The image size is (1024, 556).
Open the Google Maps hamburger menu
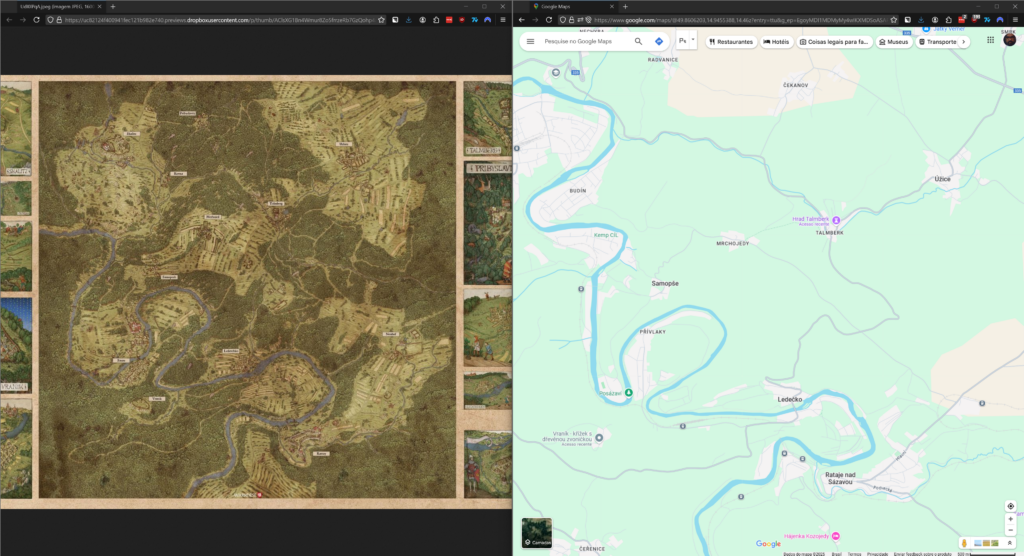(x=530, y=42)
